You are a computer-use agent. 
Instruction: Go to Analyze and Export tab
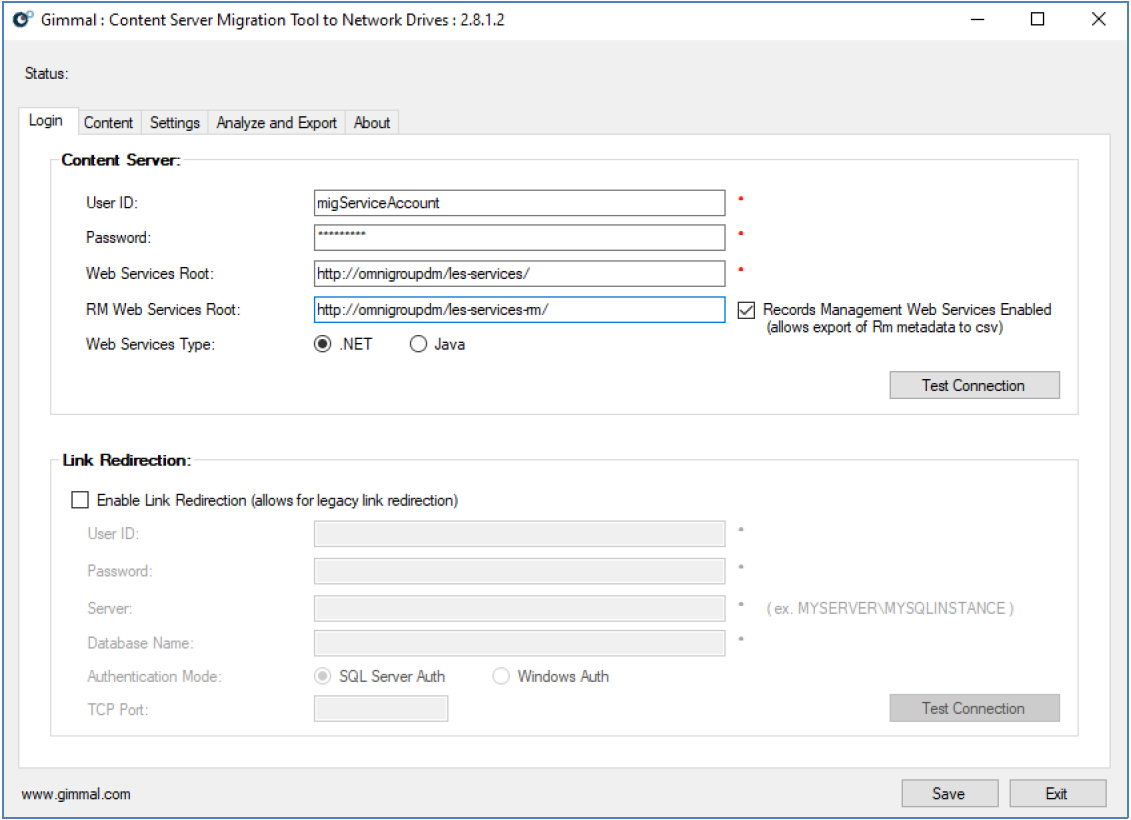[x=276, y=122]
